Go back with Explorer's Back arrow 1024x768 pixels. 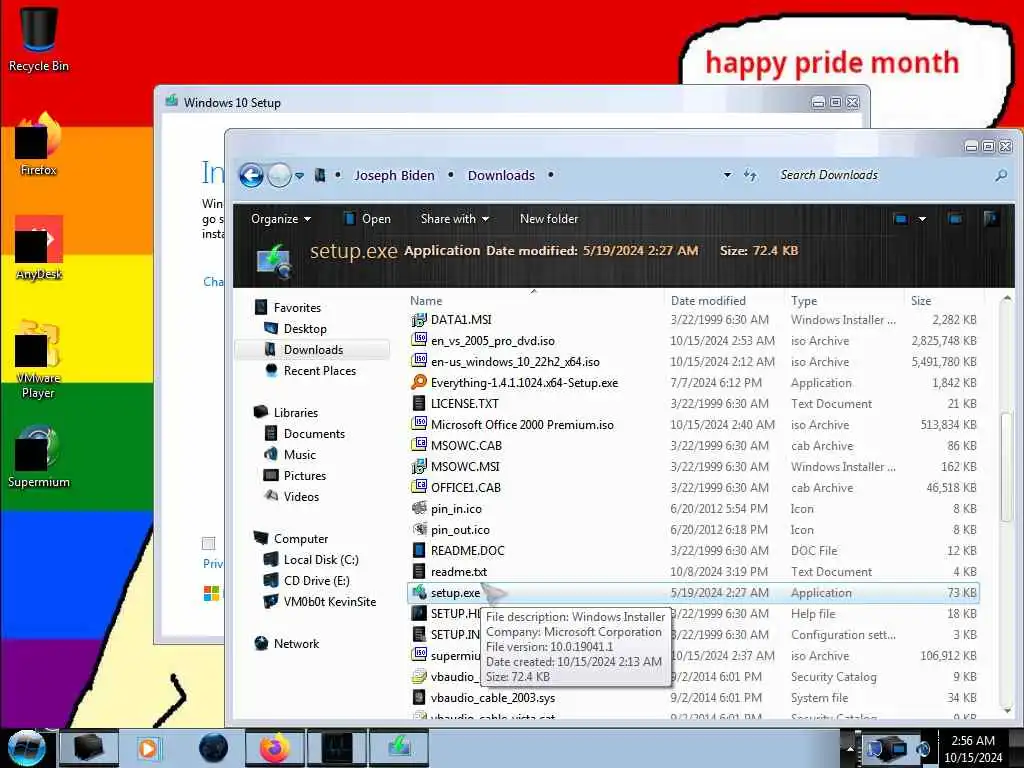[x=251, y=175]
